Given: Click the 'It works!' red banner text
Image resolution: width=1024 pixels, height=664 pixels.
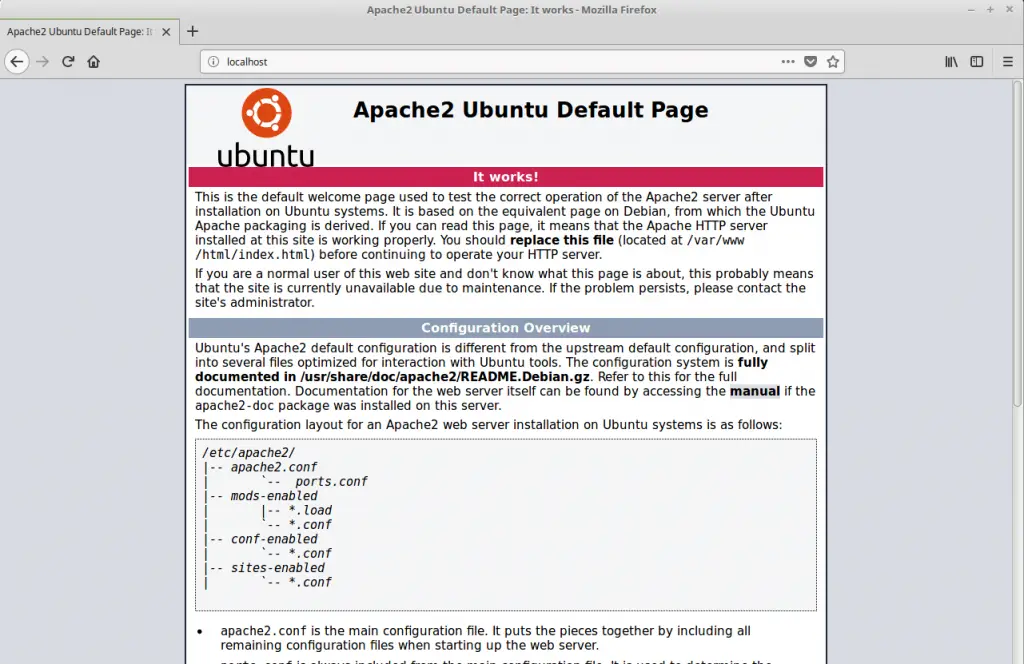Looking at the screenshot, I should tap(505, 177).
